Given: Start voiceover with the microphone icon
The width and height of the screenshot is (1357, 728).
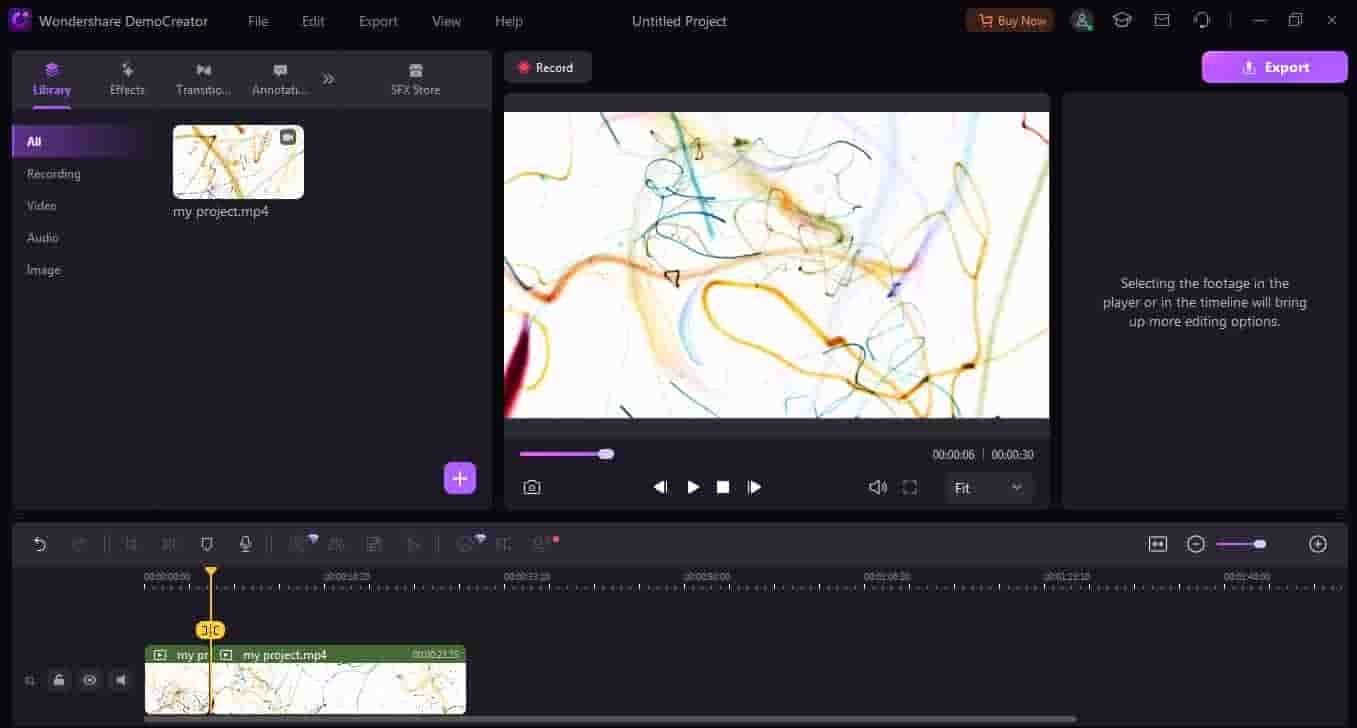Looking at the screenshot, I should (245, 544).
